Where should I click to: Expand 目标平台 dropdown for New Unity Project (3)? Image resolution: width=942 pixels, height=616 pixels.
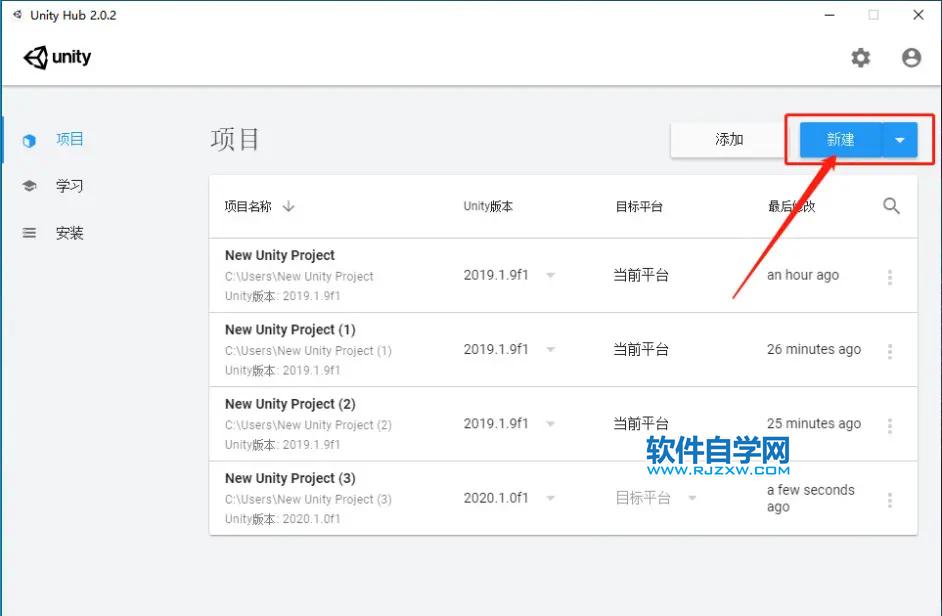[x=692, y=498]
